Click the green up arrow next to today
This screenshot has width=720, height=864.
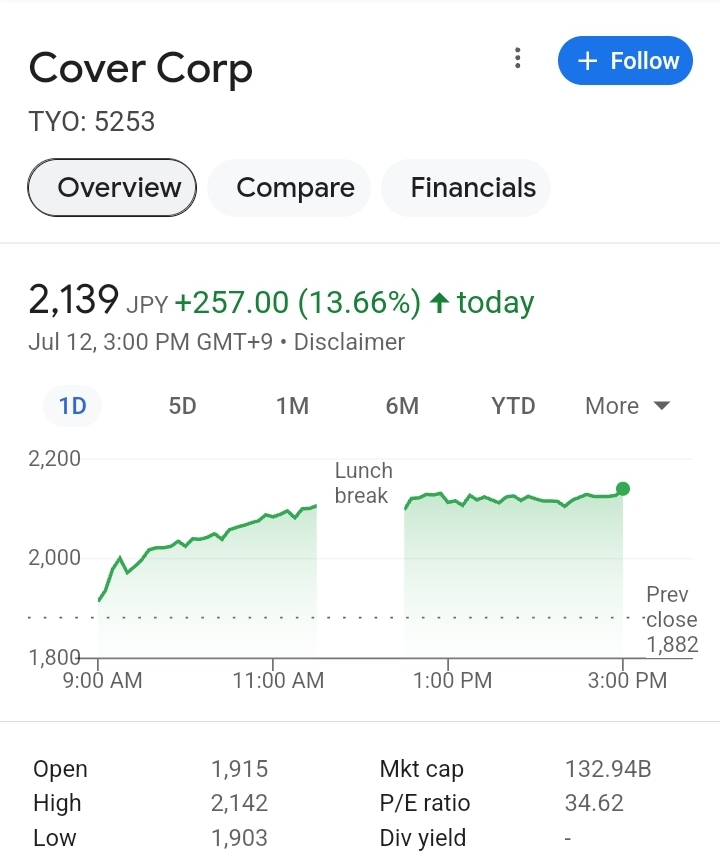tap(439, 303)
